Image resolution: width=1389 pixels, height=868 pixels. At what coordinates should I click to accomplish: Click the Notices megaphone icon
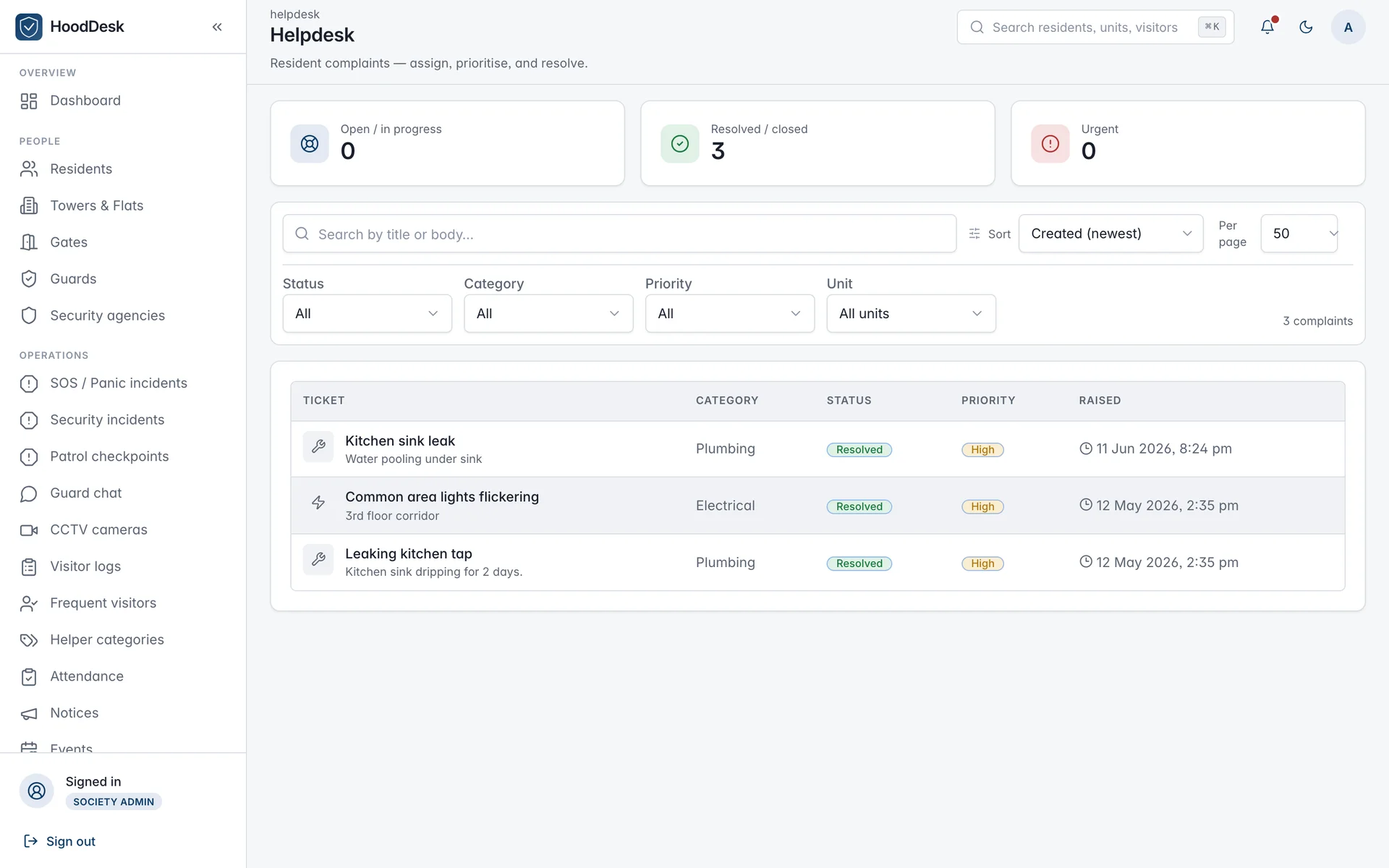[x=29, y=714]
